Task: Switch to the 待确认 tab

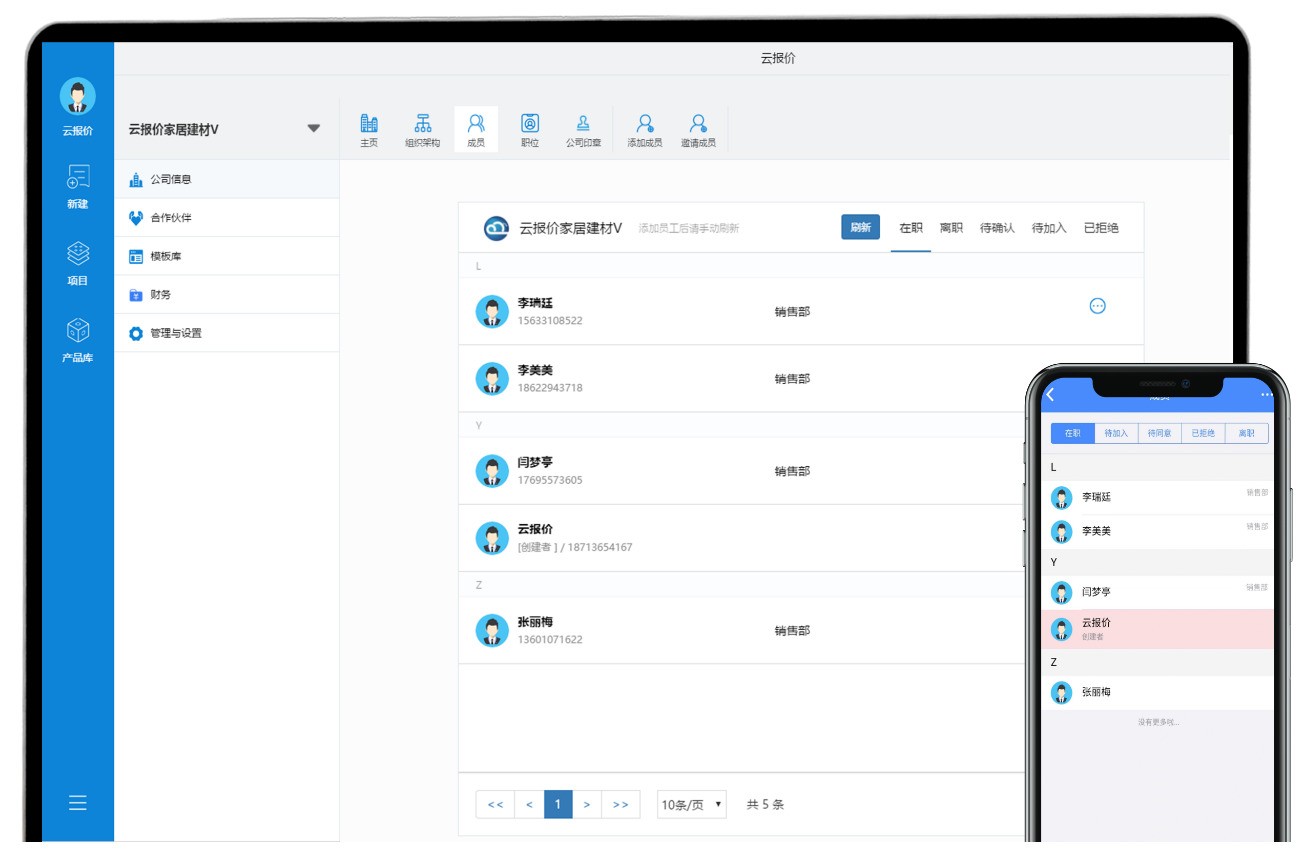Action: [x=997, y=228]
